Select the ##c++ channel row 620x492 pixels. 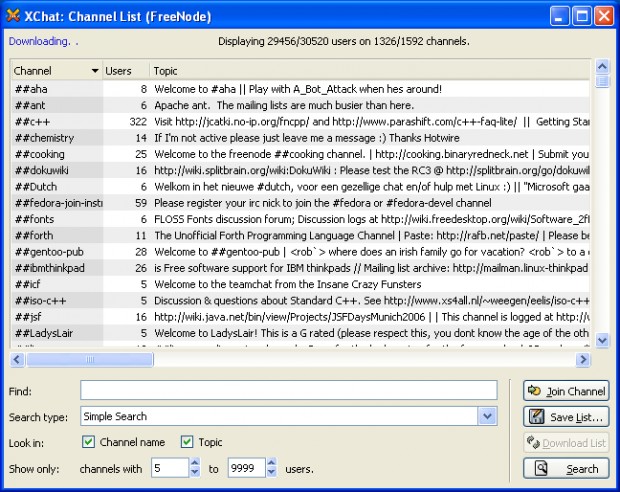[x=301, y=121]
